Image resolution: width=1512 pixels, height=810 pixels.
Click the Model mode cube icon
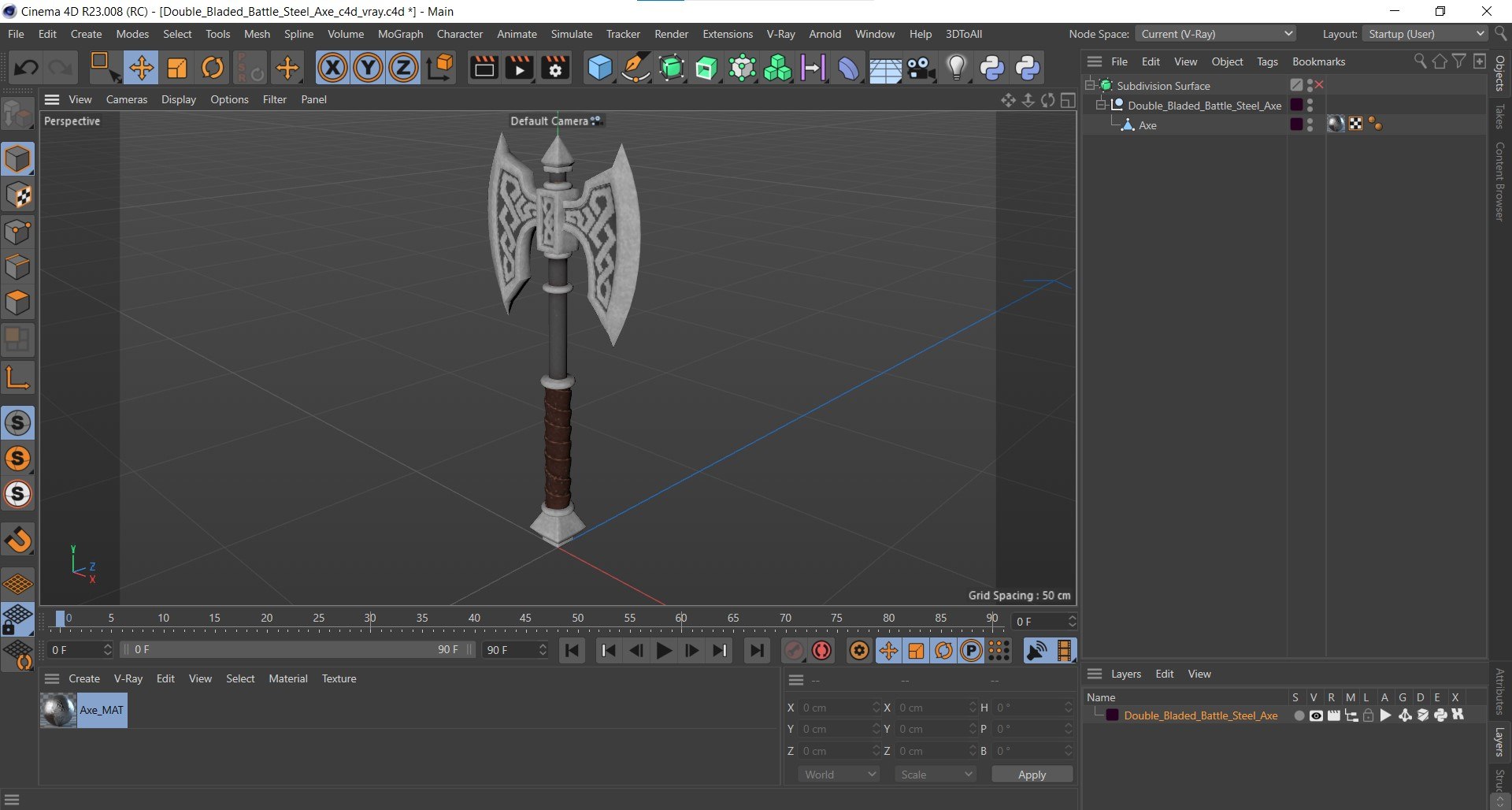click(x=17, y=159)
